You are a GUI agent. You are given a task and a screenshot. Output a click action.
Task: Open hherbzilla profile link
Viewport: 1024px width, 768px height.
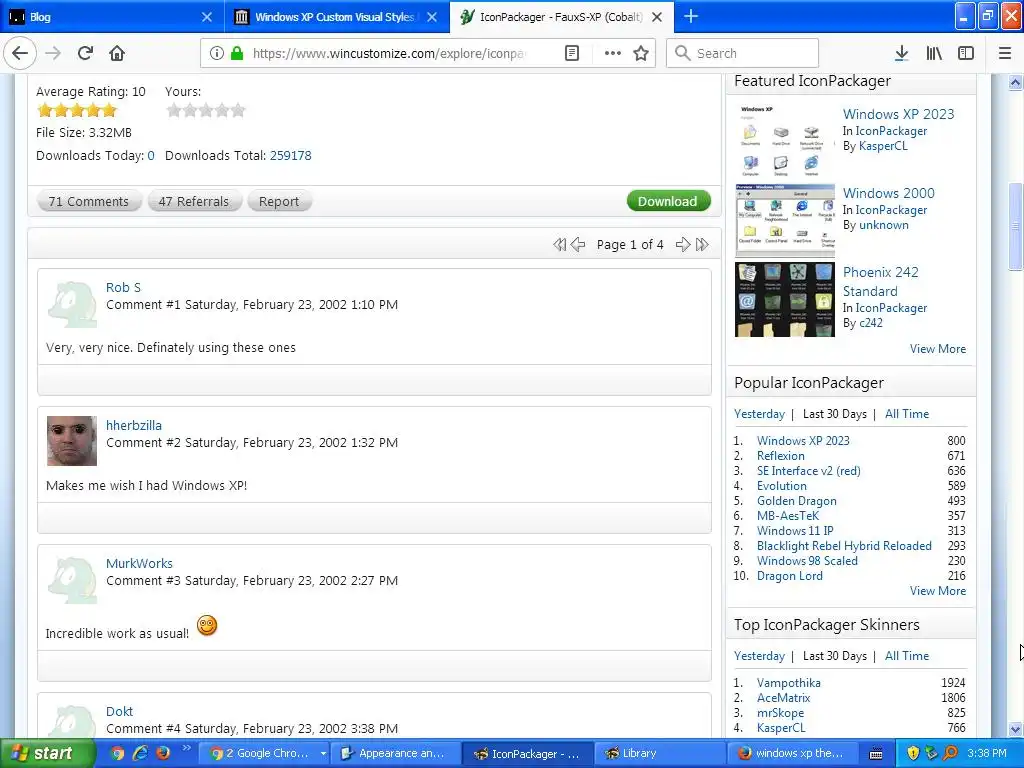134,425
